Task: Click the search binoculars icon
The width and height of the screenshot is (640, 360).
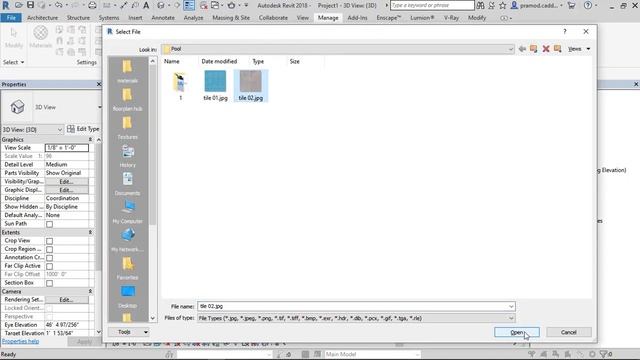Action: [x=480, y=5]
